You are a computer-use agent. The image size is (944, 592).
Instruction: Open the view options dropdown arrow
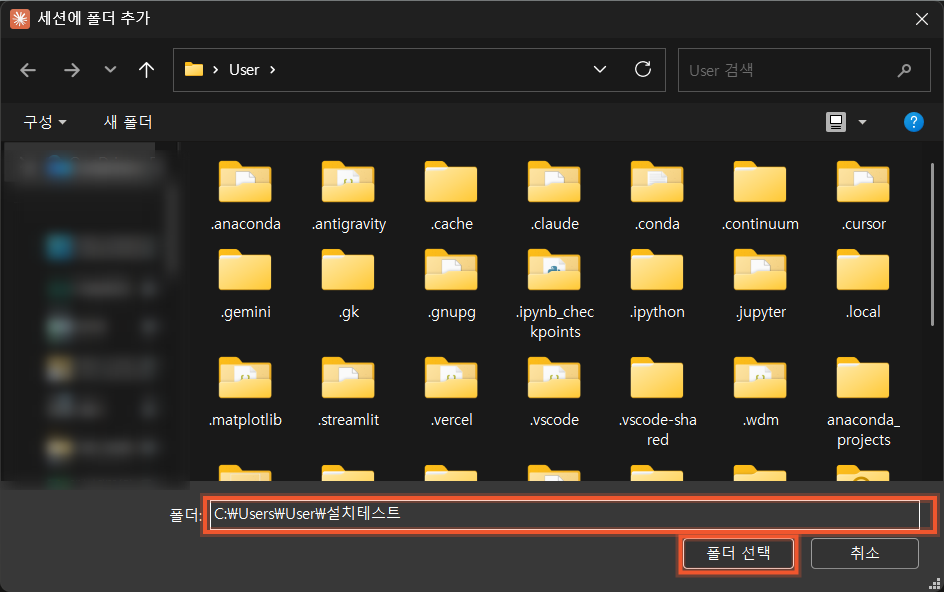[862, 122]
